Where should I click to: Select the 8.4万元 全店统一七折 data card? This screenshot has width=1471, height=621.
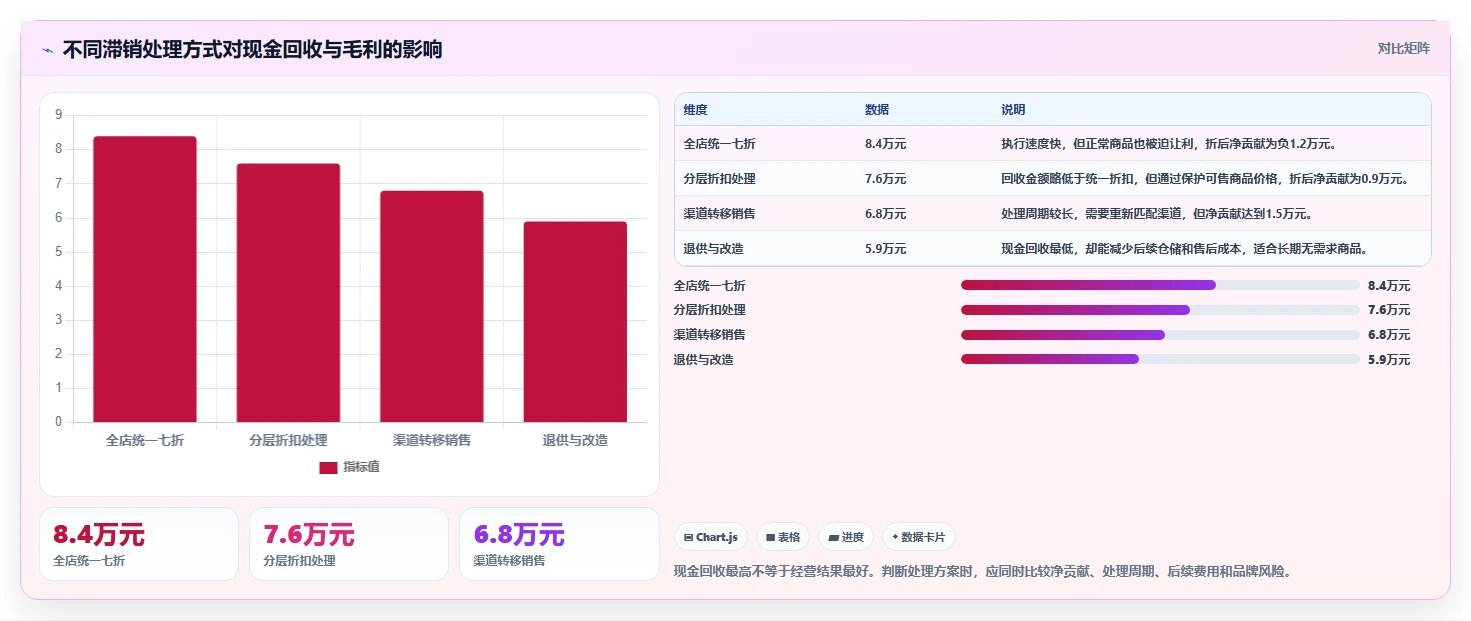[139, 544]
